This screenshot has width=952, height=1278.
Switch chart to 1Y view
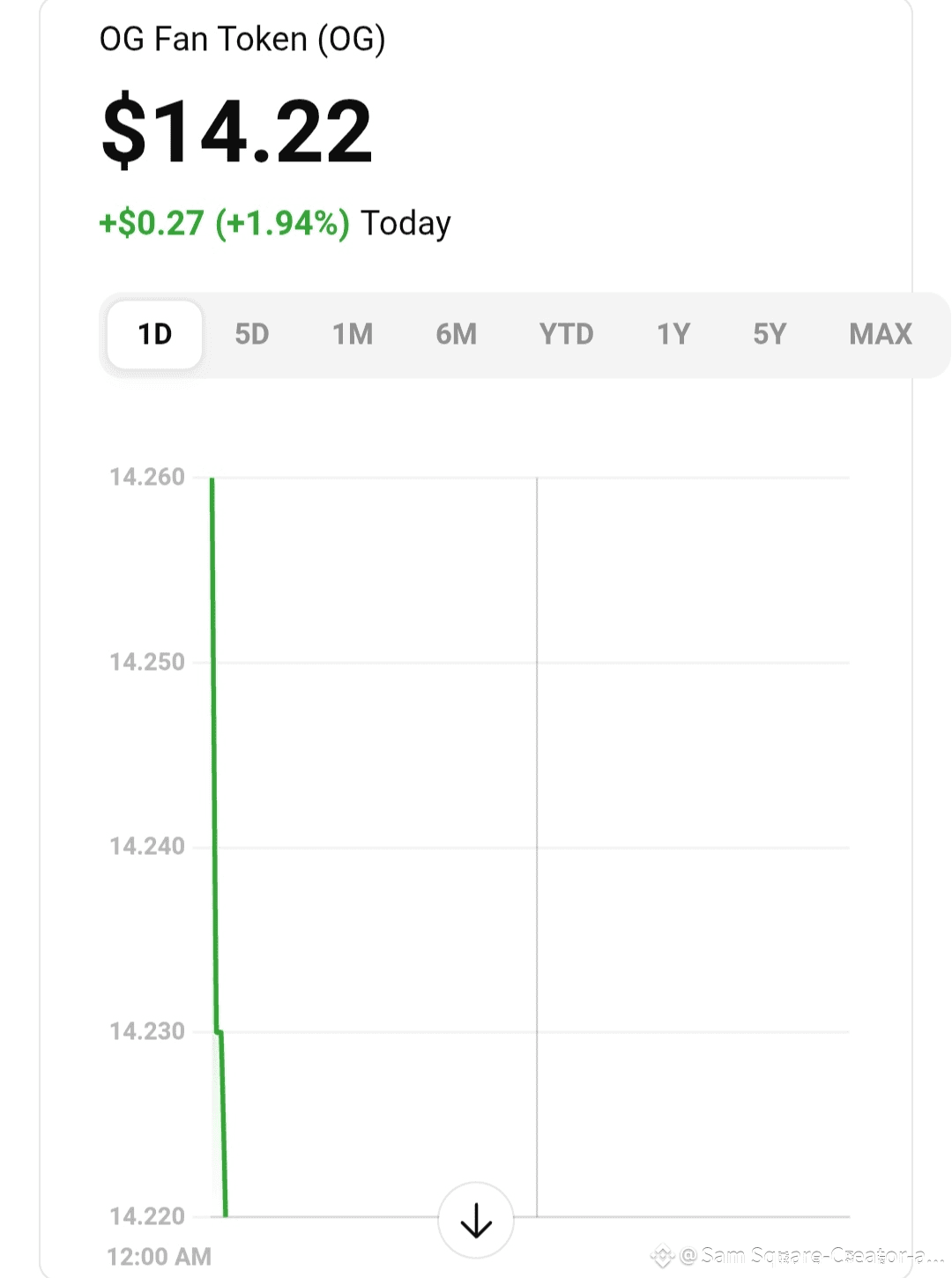coord(673,334)
